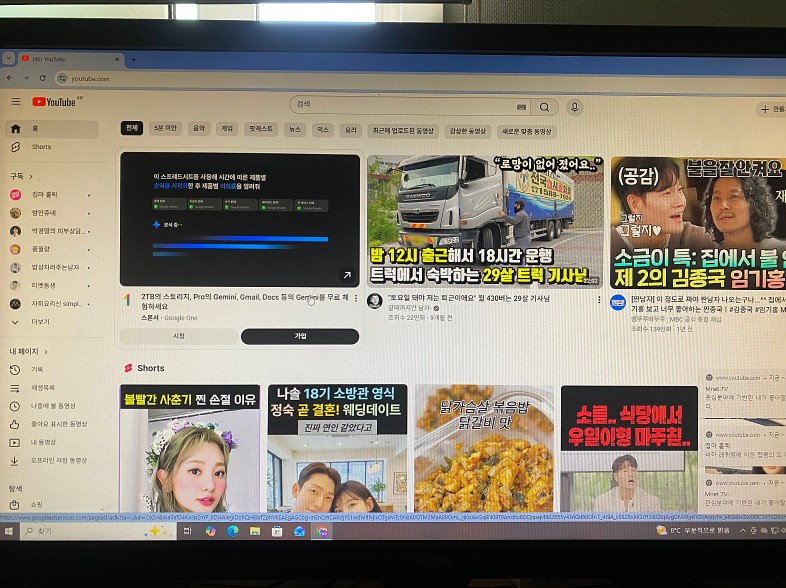
Task: Click the 시청 button on the ad
Action: pos(179,337)
